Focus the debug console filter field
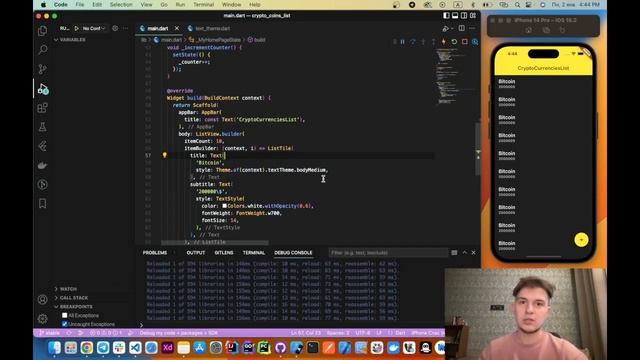Image resolution: width=640 pixels, height=360 pixels. 388,253
